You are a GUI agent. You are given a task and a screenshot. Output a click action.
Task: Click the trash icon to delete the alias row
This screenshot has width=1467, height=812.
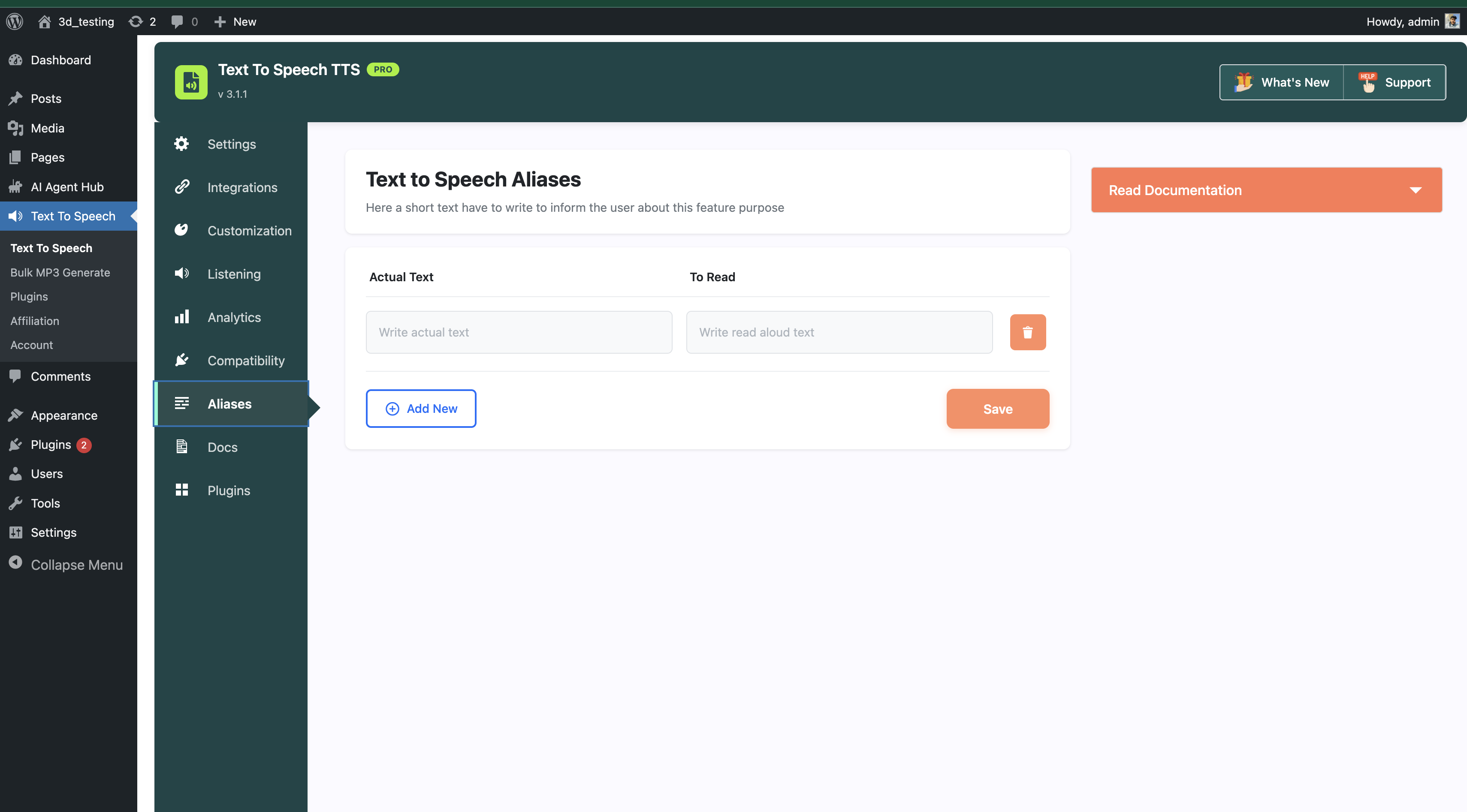point(1028,332)
